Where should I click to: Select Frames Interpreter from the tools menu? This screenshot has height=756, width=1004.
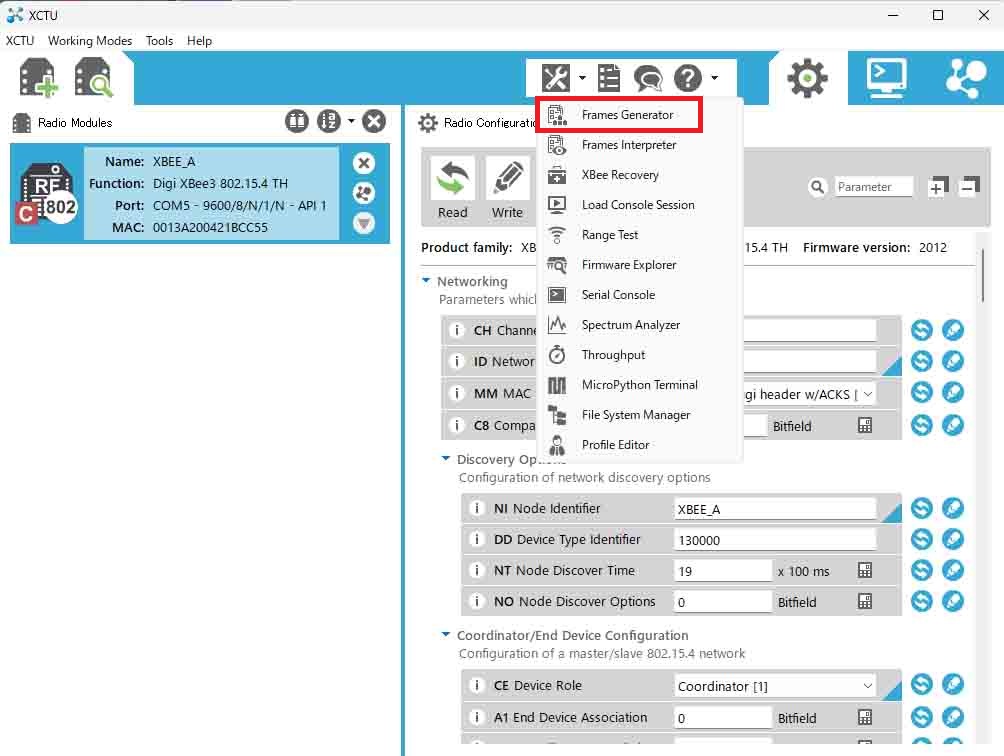[639, 145]
